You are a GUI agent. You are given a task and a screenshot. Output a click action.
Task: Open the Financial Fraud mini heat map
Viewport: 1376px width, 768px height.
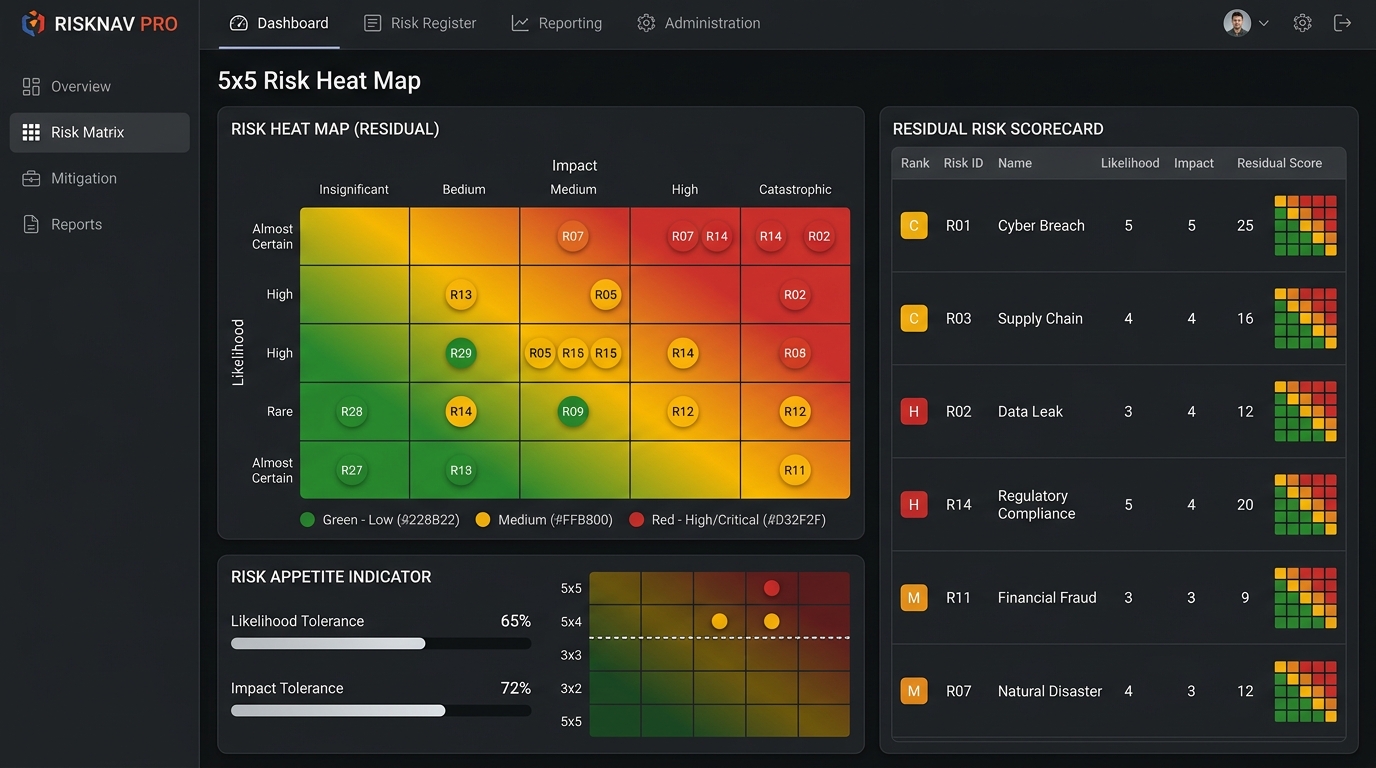pyautogui.click(x=1306, y=598)
